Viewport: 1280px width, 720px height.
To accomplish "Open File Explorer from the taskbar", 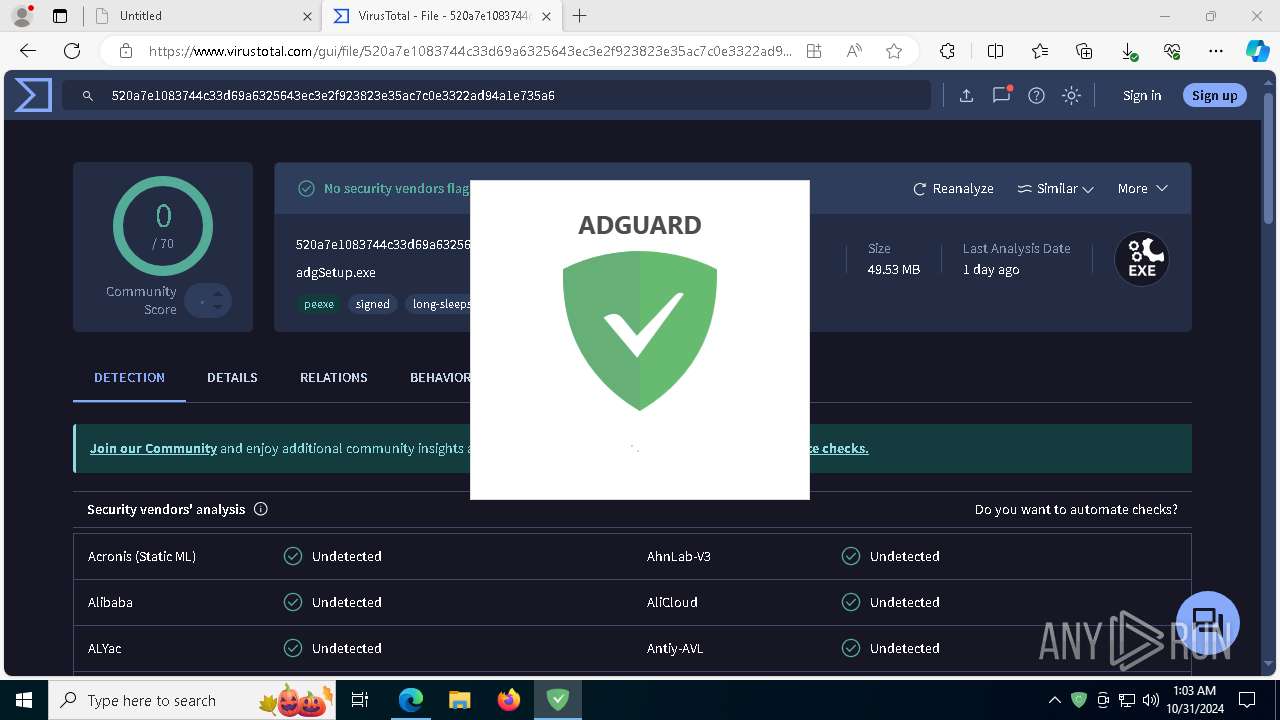I will (459, 700).
